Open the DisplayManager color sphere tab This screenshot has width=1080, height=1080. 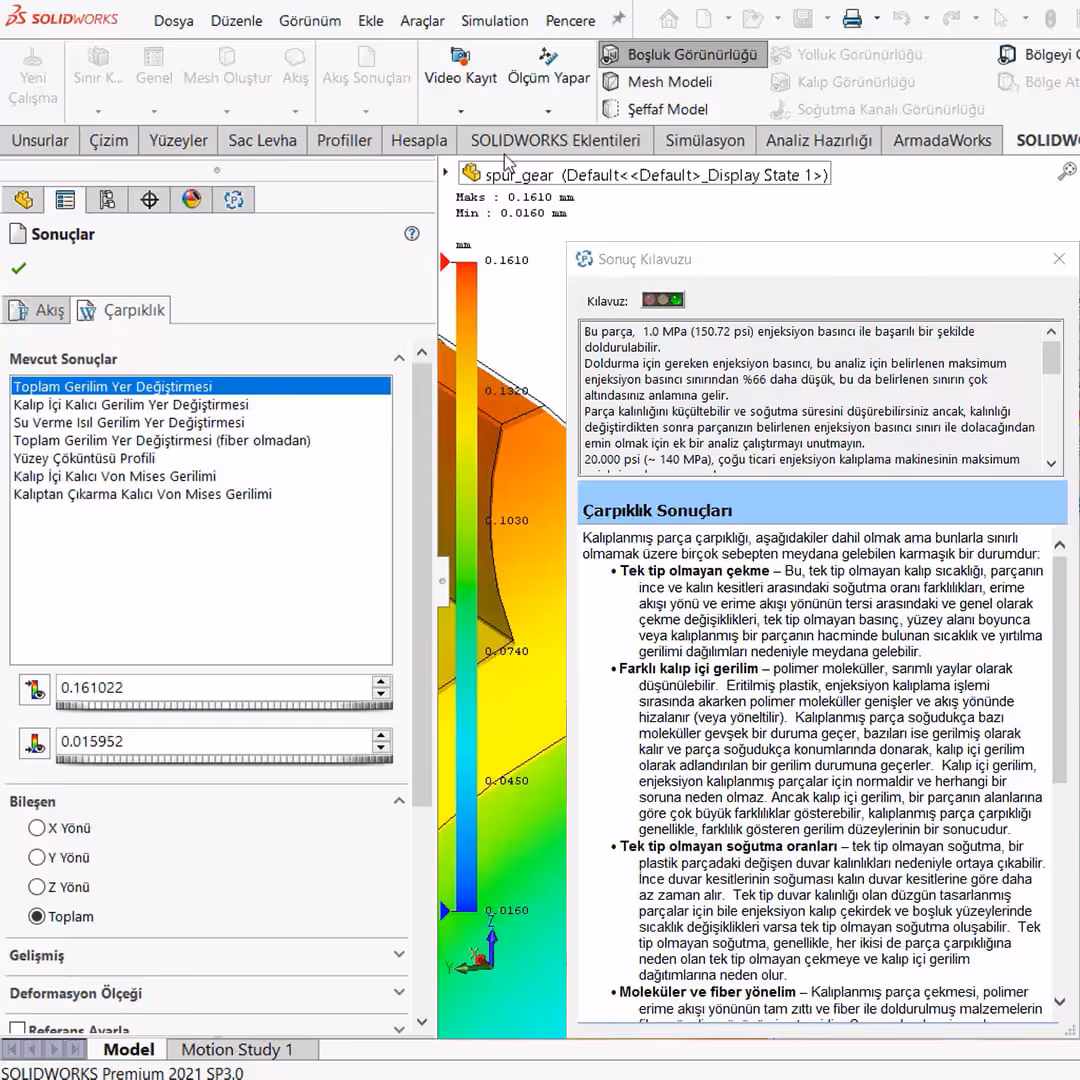click(x=191, y=200)
